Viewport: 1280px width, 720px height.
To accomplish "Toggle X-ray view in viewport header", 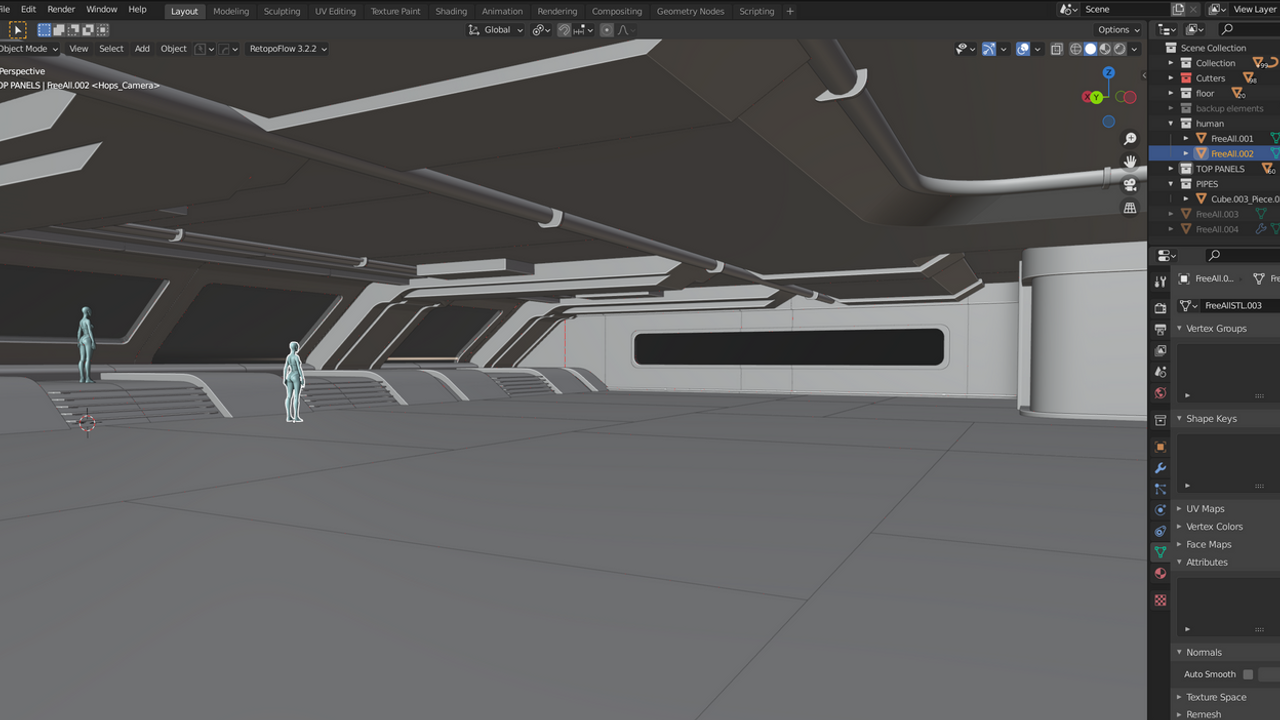I will 1057,49.
